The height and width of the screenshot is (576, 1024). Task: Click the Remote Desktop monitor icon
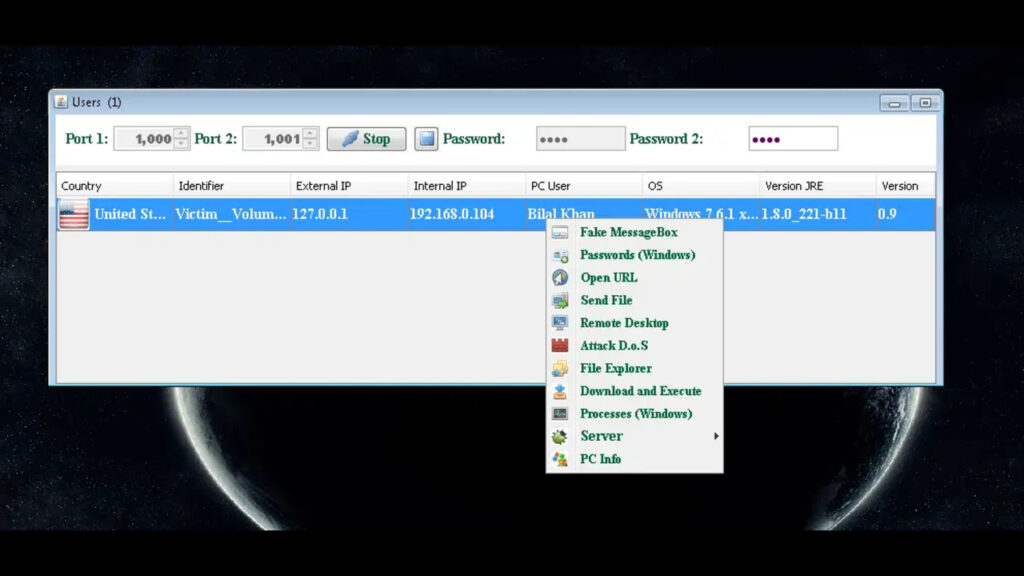pyautogui.click(x=560, y=323)
